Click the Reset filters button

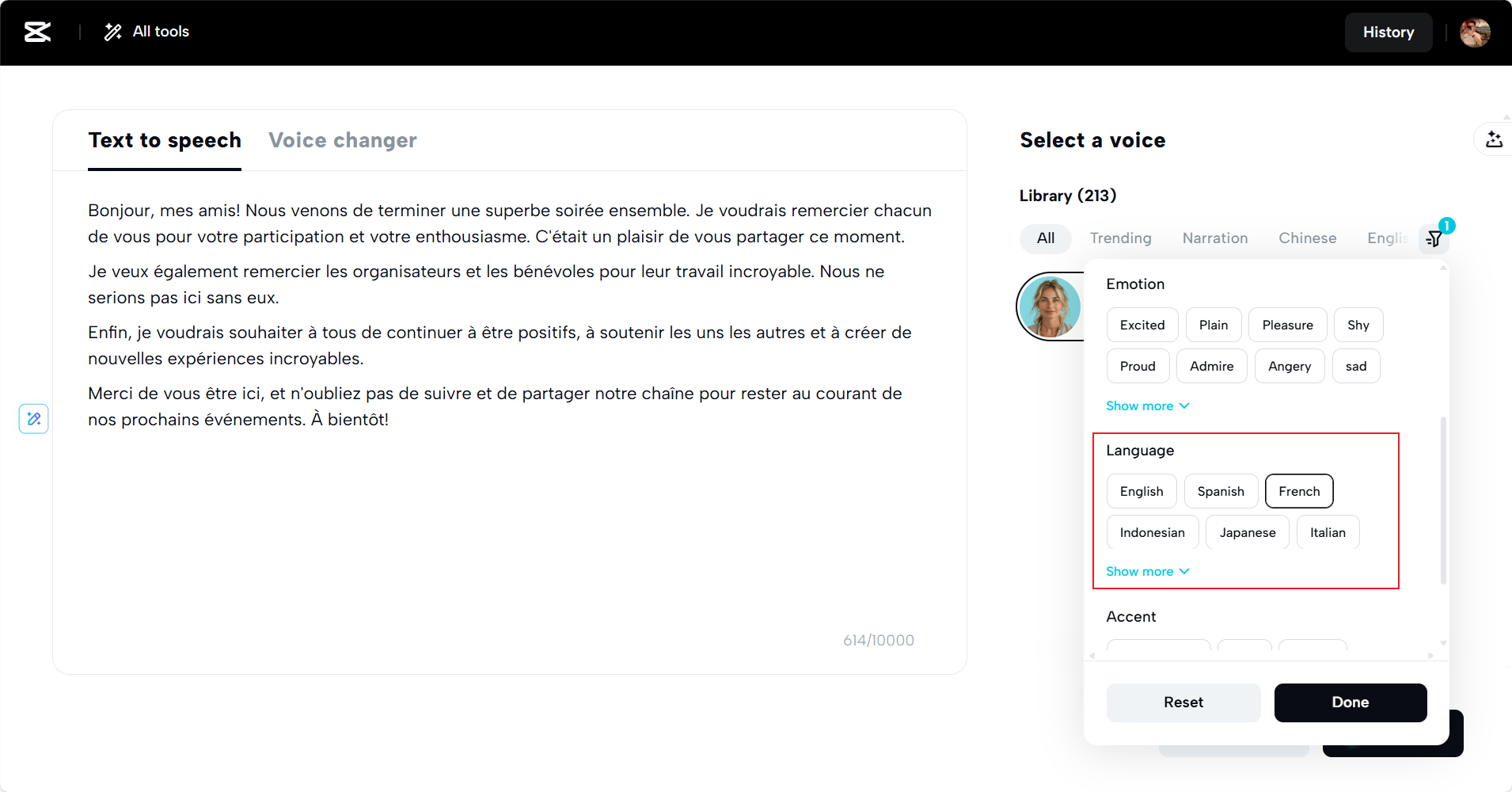pos(1183,703)
